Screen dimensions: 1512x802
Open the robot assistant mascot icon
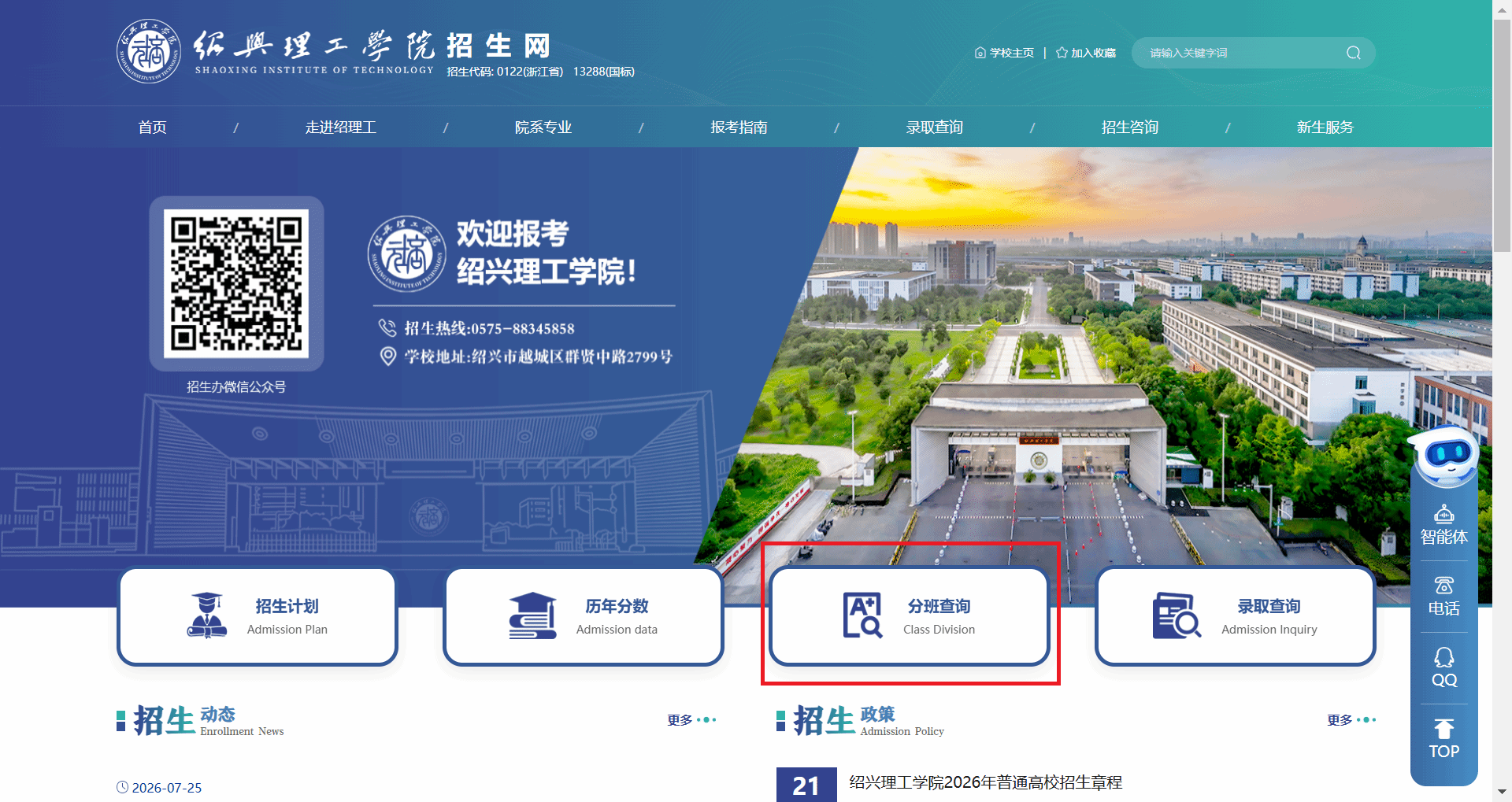[1443, 455]
